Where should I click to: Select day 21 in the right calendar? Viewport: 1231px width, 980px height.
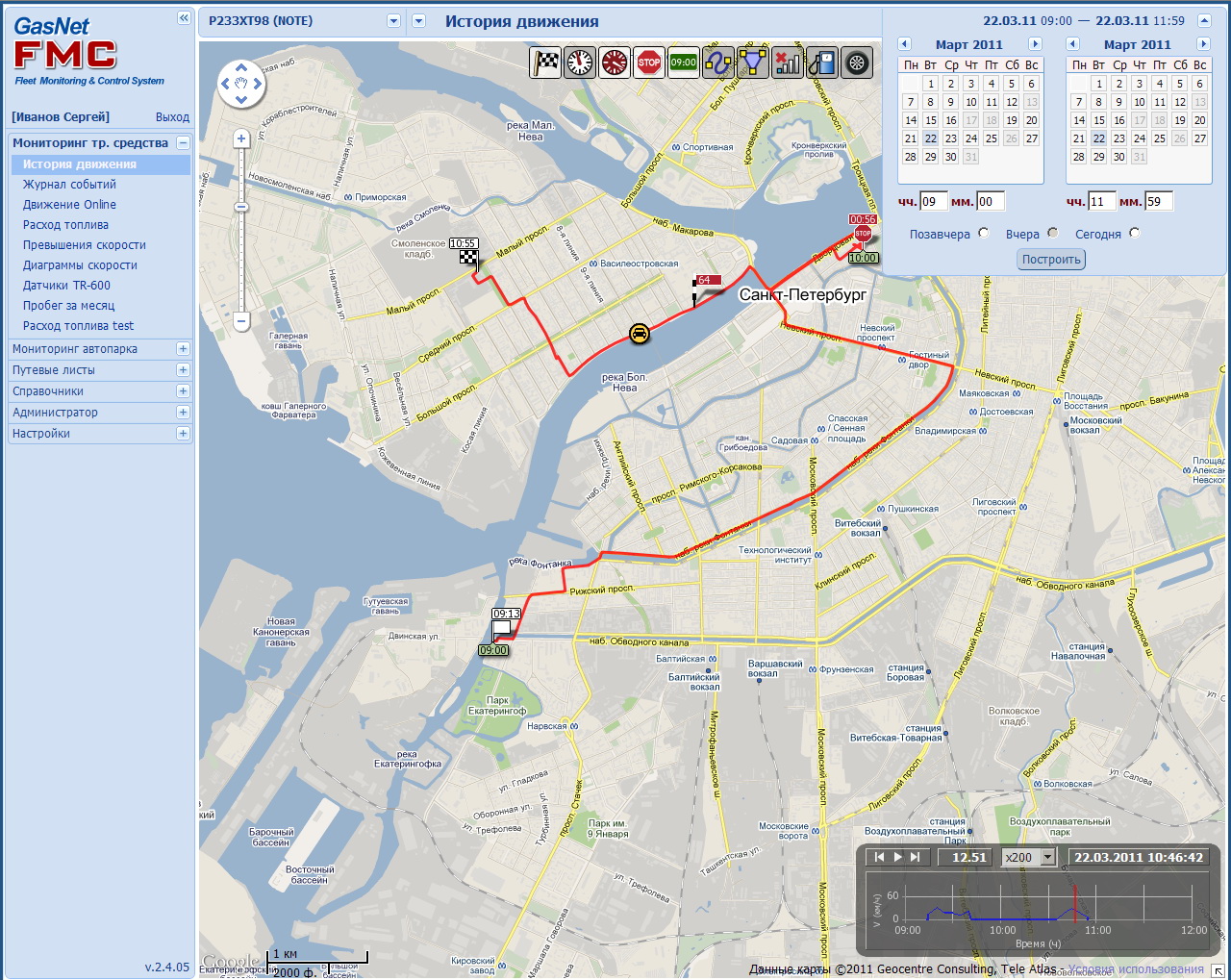(x=1079, y=138)
